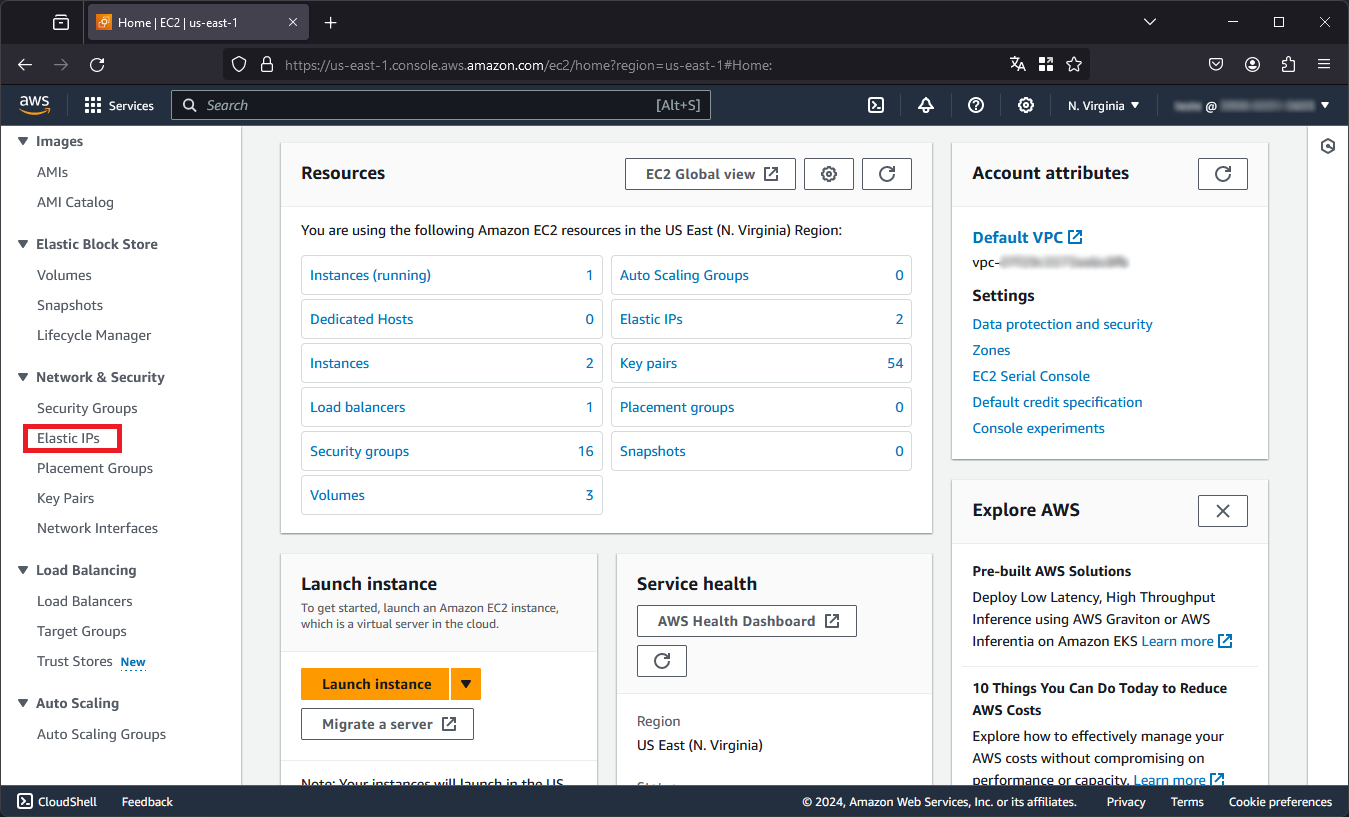Open the EC2 Serial Console link
1349x817 pixels.
tap(1031, 376)
